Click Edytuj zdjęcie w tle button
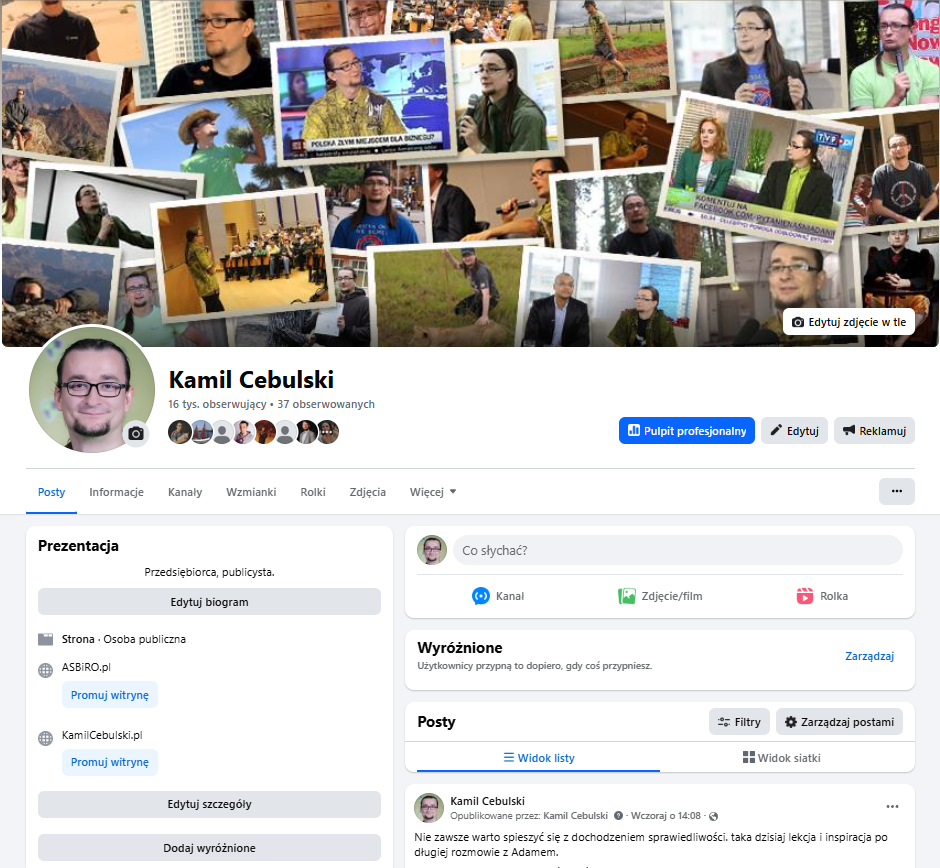The width and height of the screenshot is (940, 868). pos(848,322)
